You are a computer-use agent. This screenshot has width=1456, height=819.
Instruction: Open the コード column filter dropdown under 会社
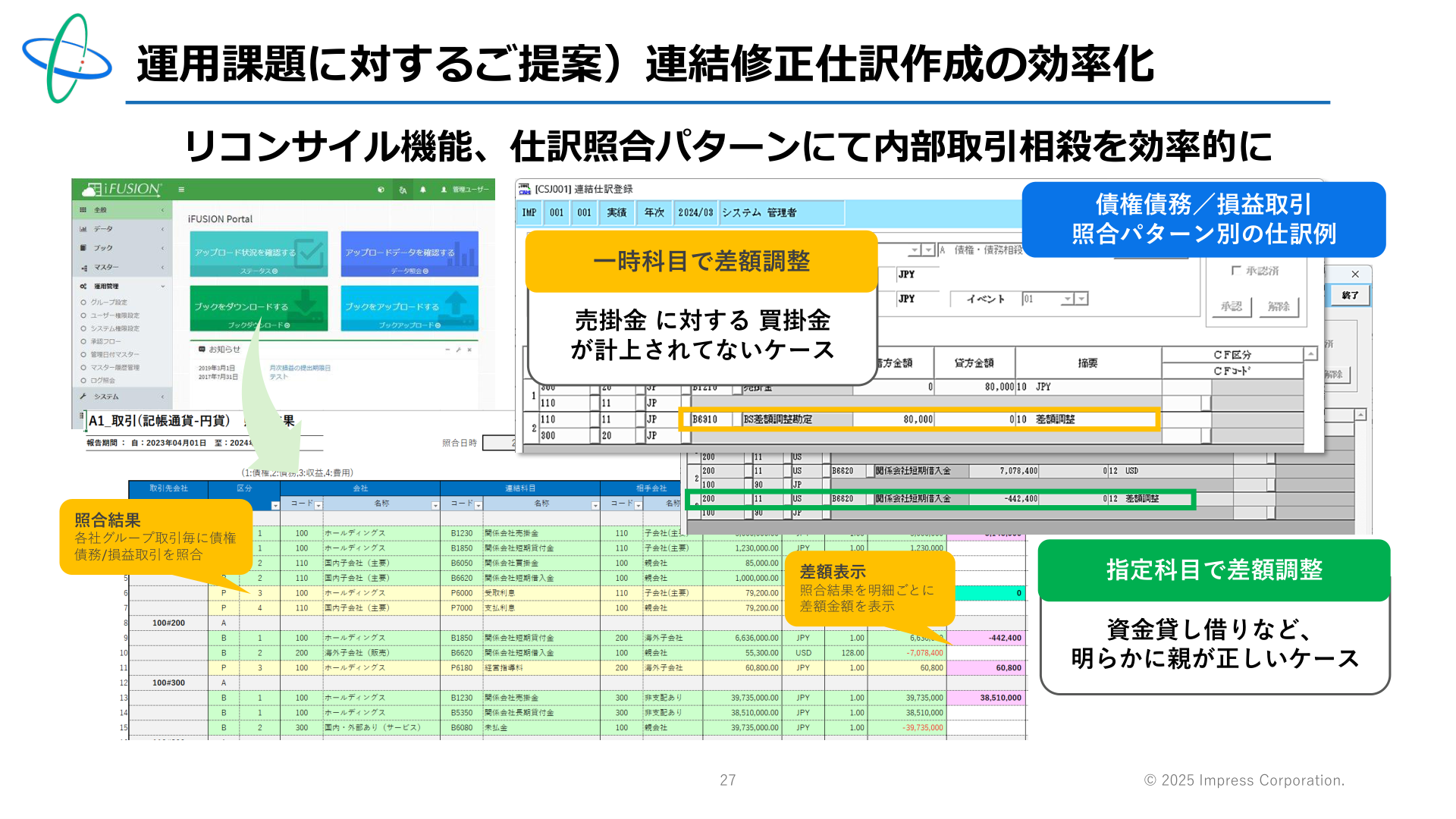318,505
